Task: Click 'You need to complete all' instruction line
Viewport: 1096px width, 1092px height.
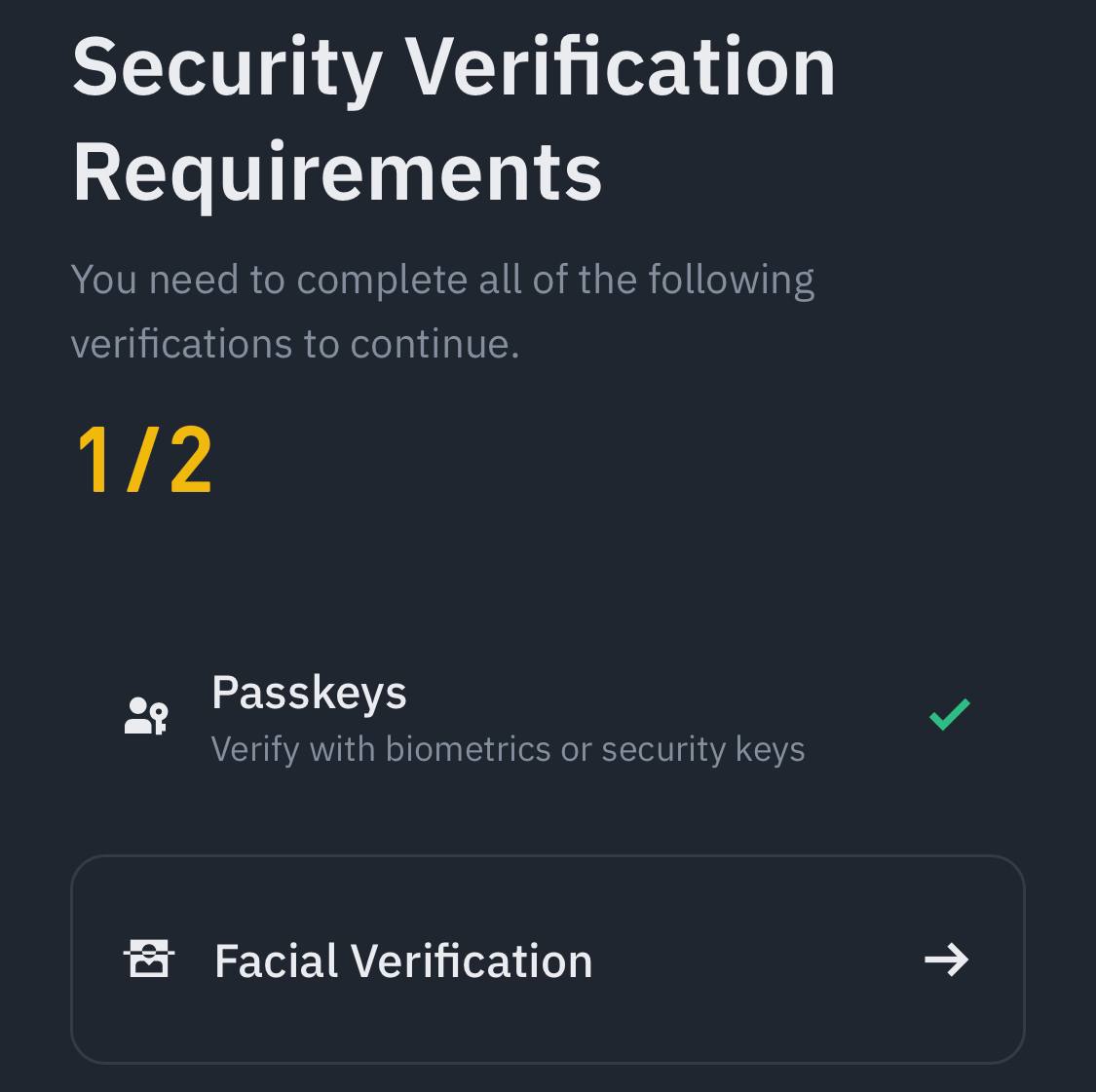Action: point(442,281)
